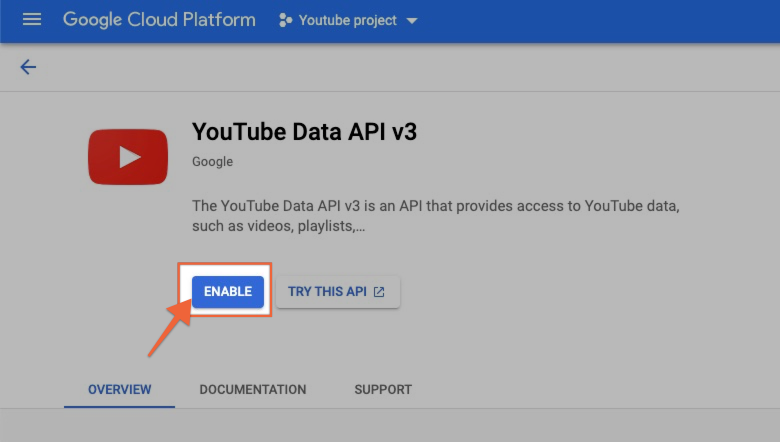Open the hamburger navigation menu
This screenshot has width=780, height=442.
click(32, 20)
